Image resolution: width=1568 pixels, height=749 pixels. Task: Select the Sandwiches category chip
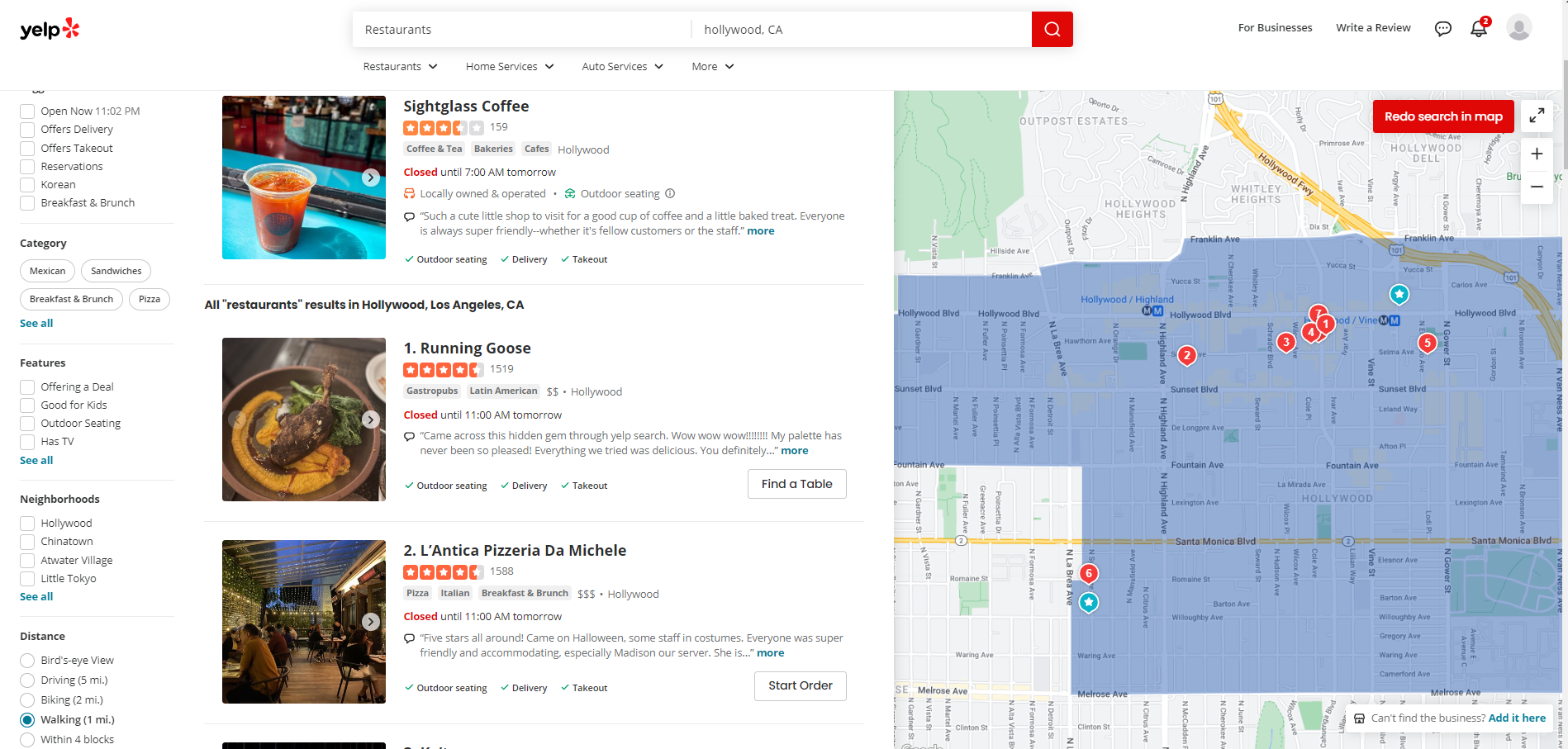point(116,271)
